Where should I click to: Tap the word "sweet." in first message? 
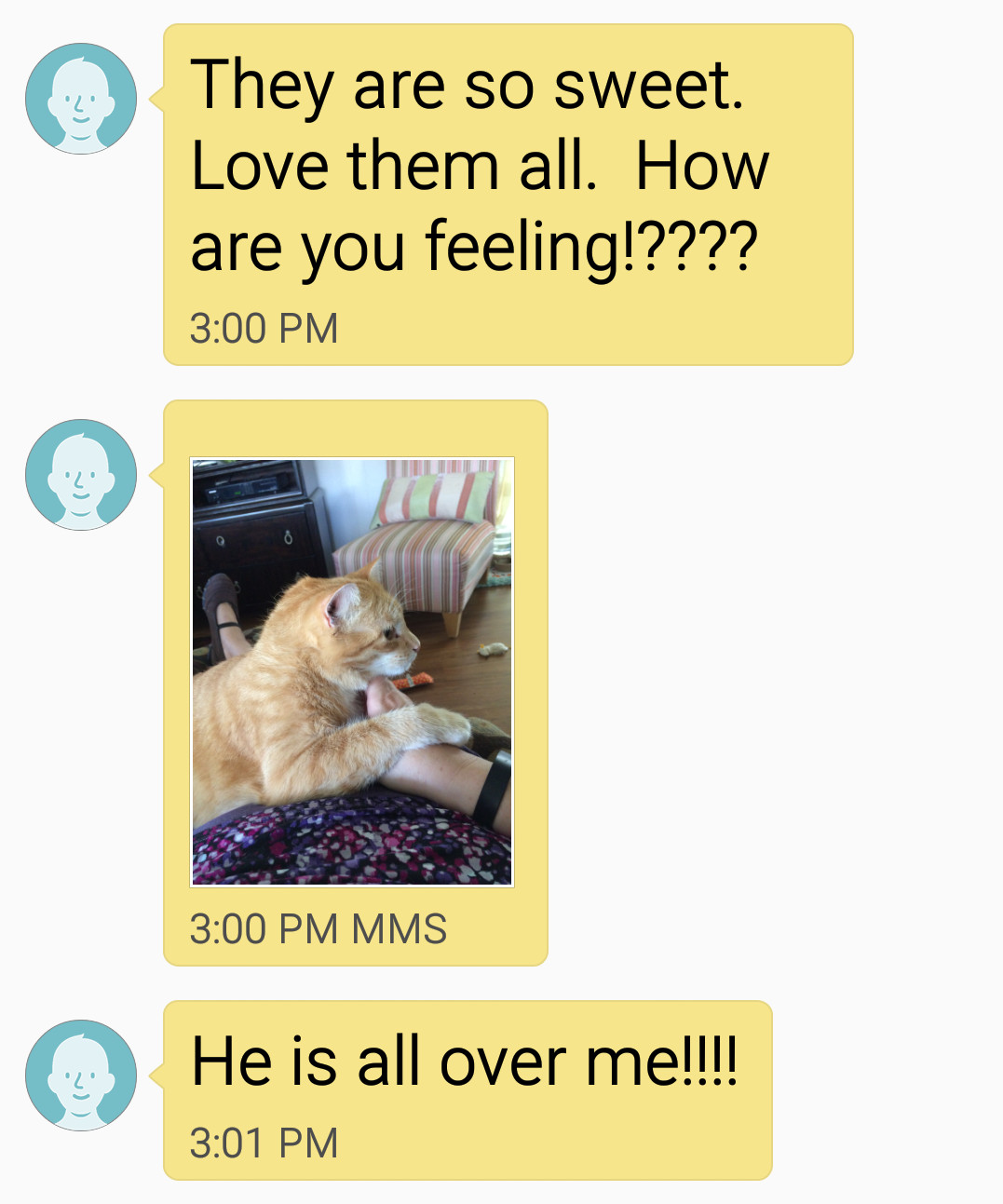[x=649, y=86]
